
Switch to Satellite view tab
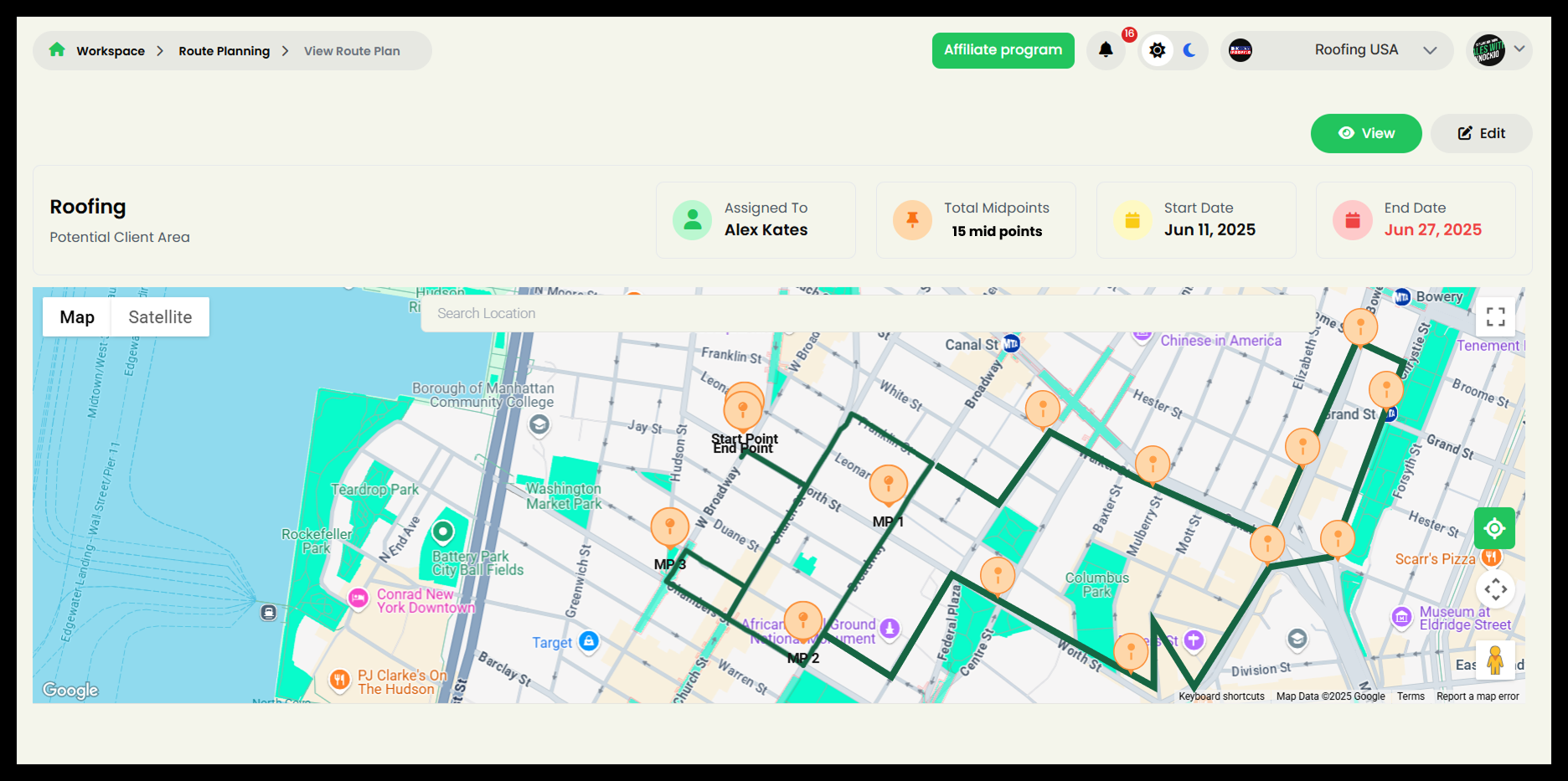[x=160, y=317]
